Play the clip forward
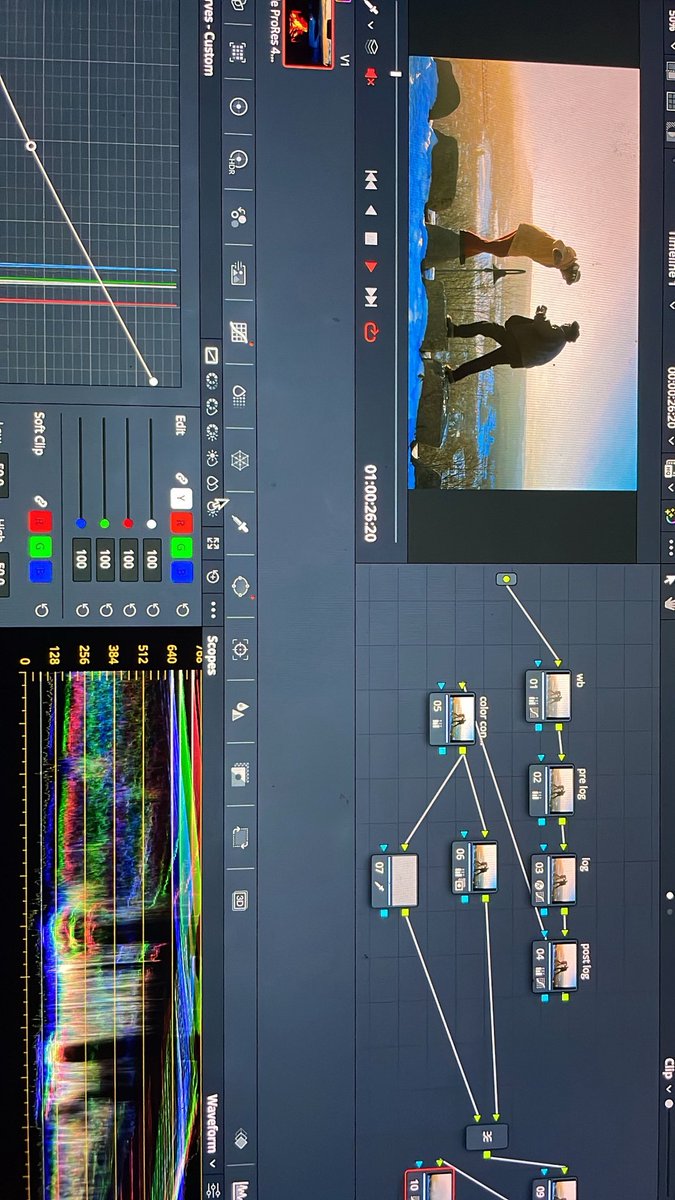Screen dimensions: 675x1200 (371, 266)
